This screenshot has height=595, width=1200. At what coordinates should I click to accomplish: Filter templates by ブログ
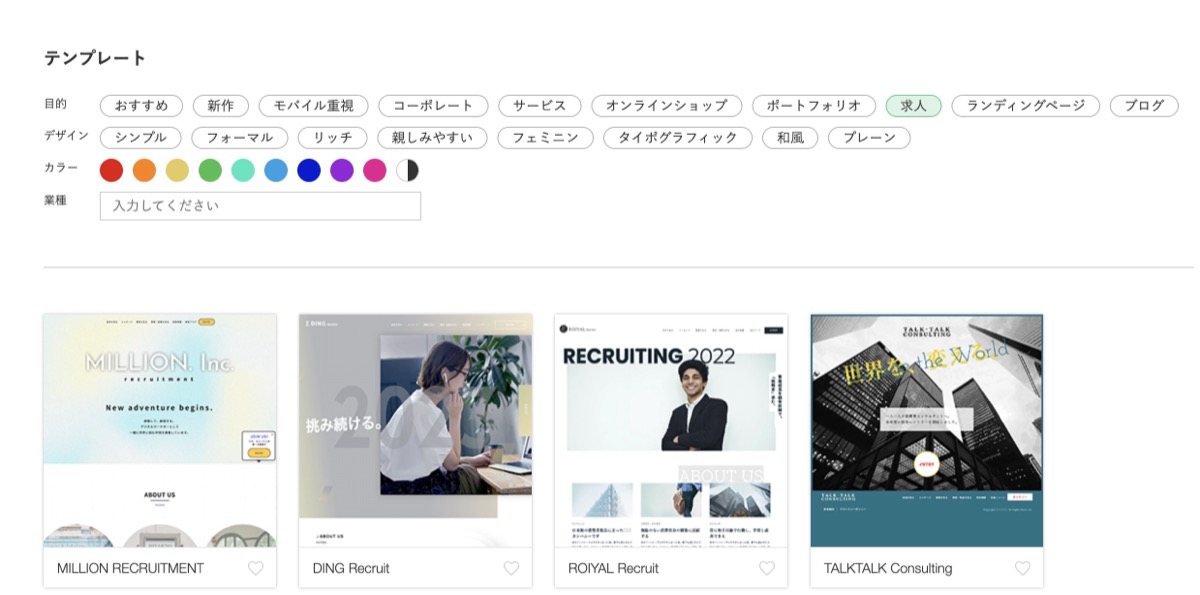(1144, 106)
